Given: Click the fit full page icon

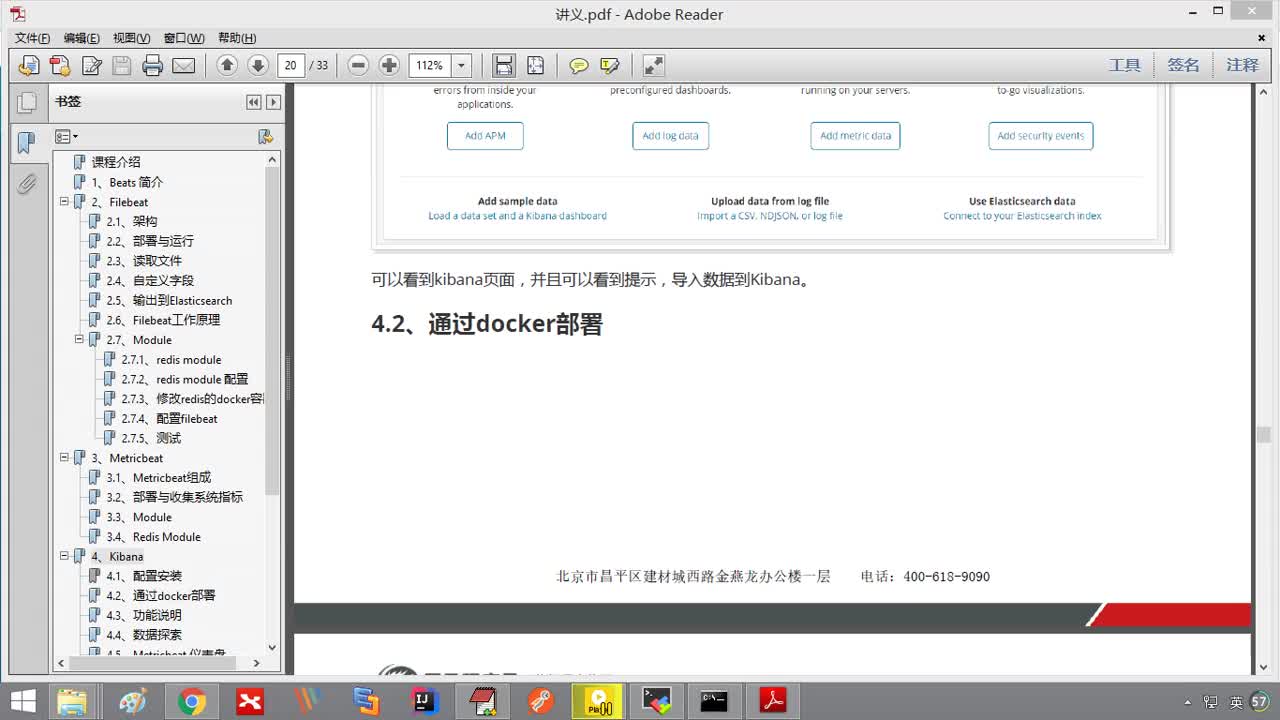Looking at the screenshot, I should (535, 65).
